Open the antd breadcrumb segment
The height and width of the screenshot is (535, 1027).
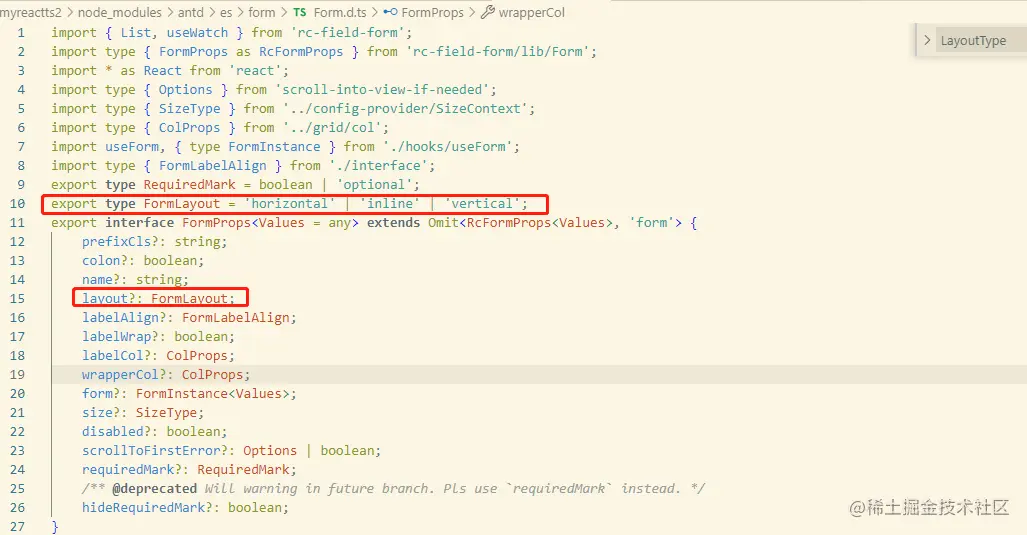[x=191, y=12]
